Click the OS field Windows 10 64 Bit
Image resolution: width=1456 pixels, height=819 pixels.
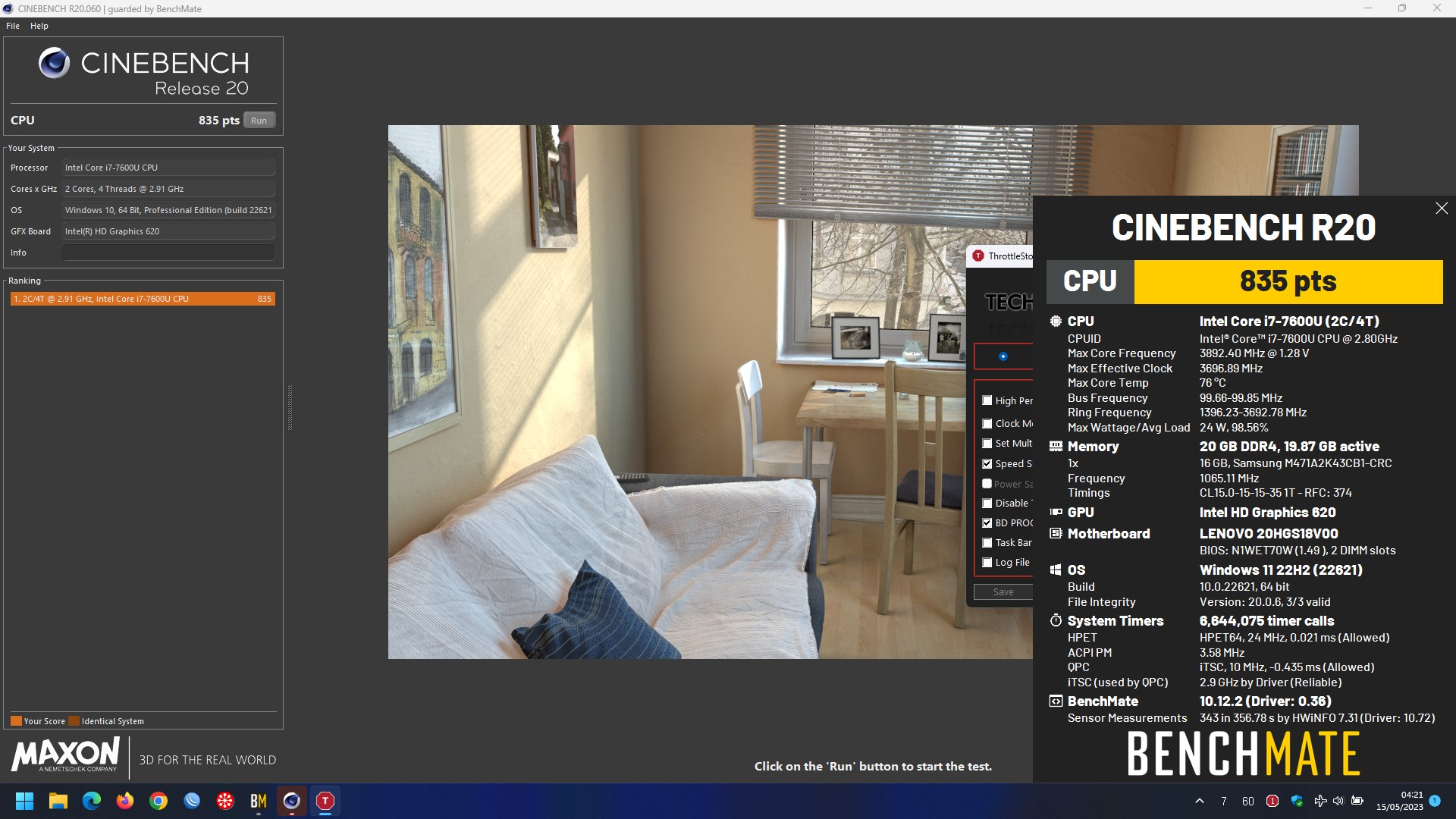[x=168, y=210]
